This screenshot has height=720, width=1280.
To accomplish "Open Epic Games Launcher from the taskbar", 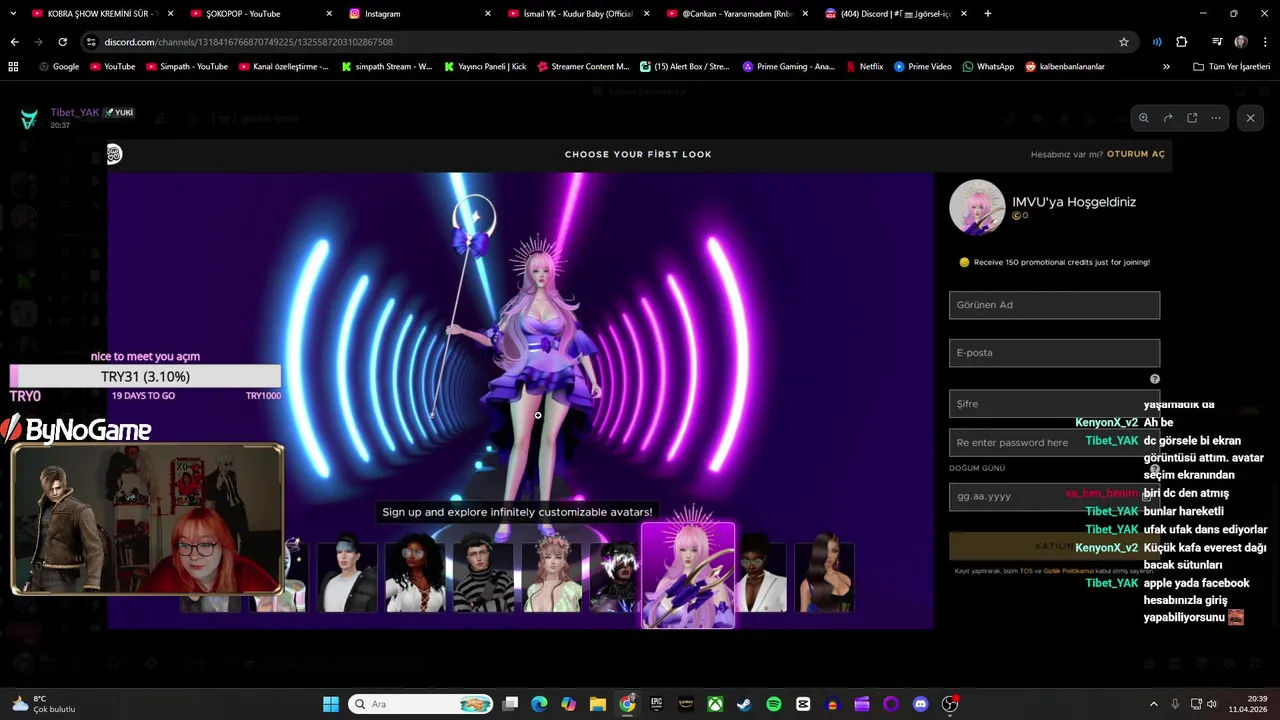I will [657, 704].
